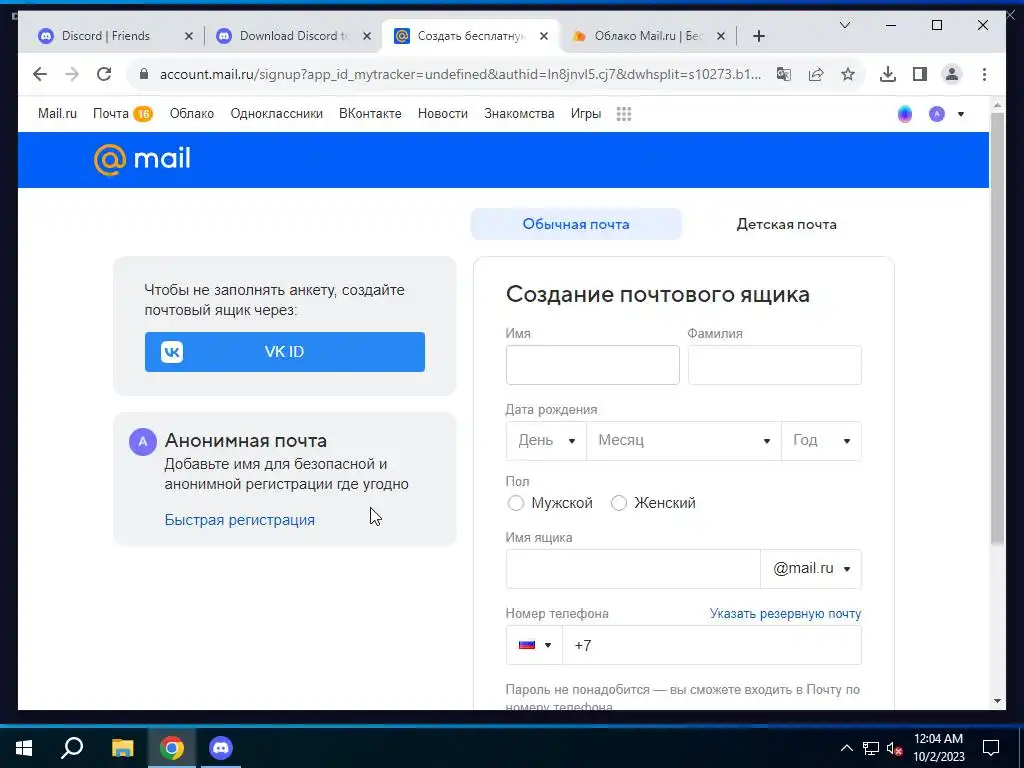The width and height of the screenshot is (1024, 768).
Task: Open the Chrome tab search chevron
Action: (x=844, y=25)
